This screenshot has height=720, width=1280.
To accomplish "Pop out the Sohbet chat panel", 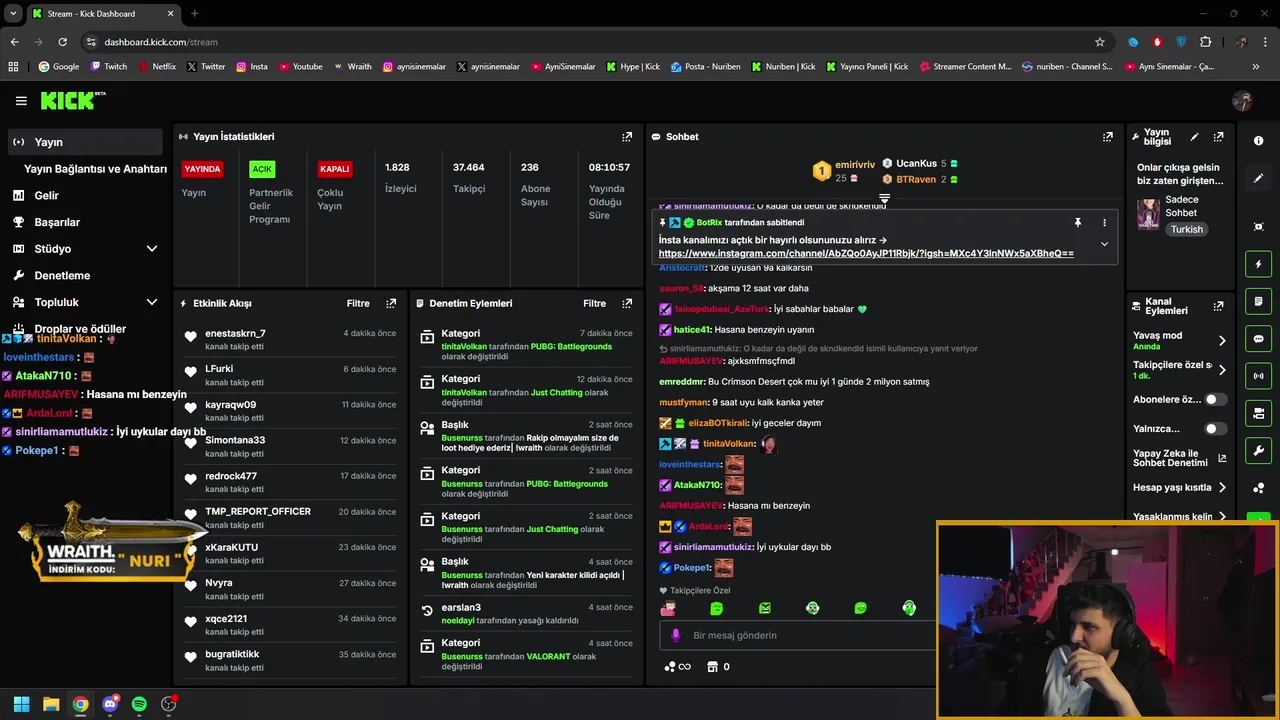I will coord(1108,137).
